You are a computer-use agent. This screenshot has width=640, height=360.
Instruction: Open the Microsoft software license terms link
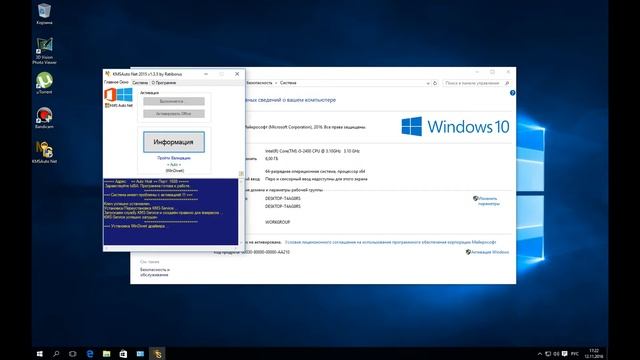pyautogui.click(x=391, y=242)
